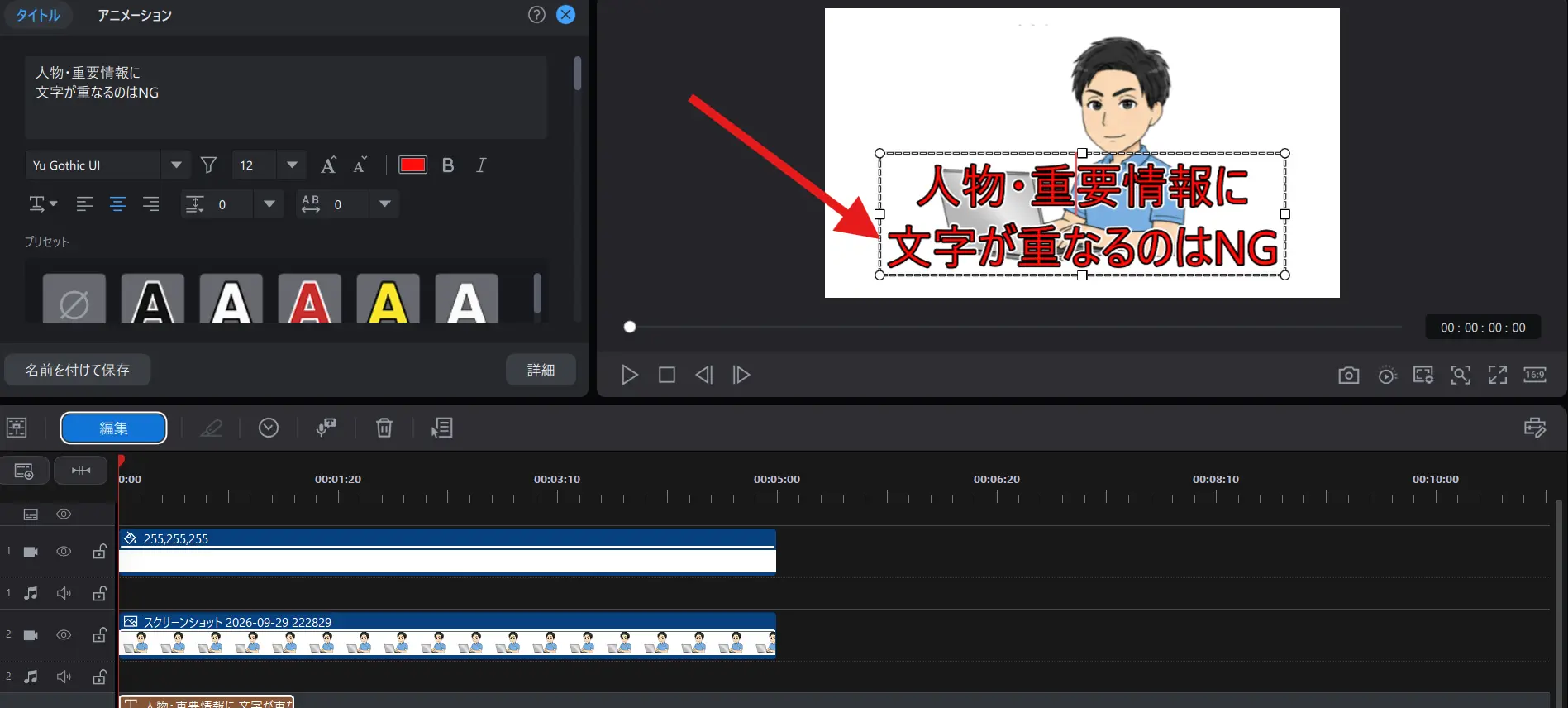Toggle visibility of video track 2
1568x708 pixels.
[x=64, y=635]
